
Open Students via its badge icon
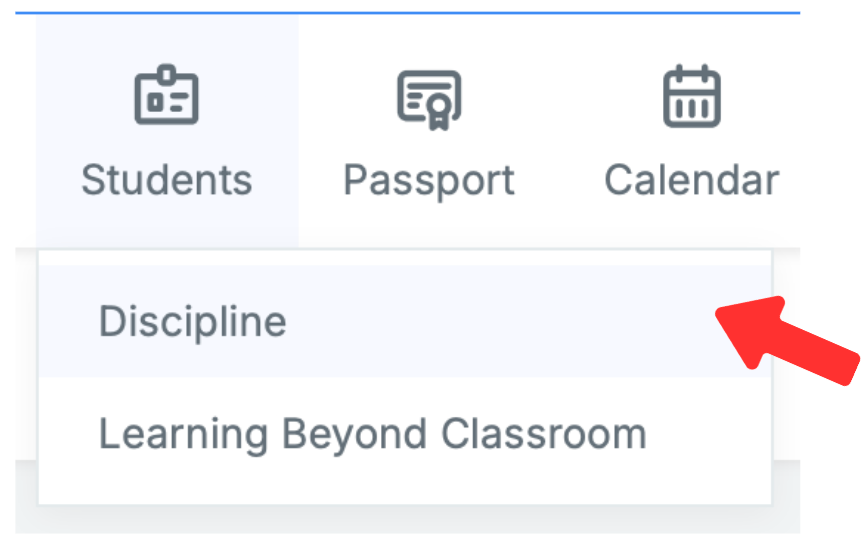(167, 96)
